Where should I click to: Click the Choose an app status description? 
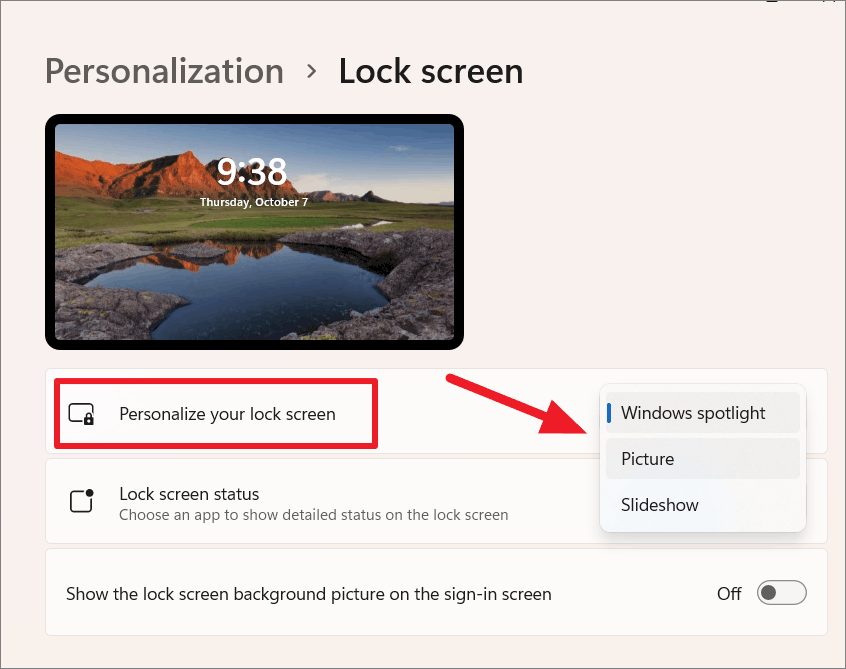point(313,515)
